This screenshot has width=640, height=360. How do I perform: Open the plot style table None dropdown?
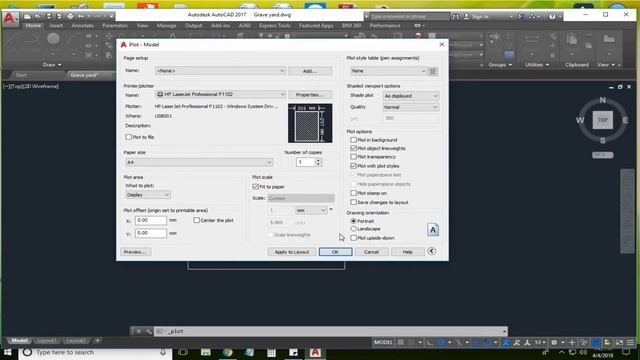pyautogui.click(x=388, y=71)
